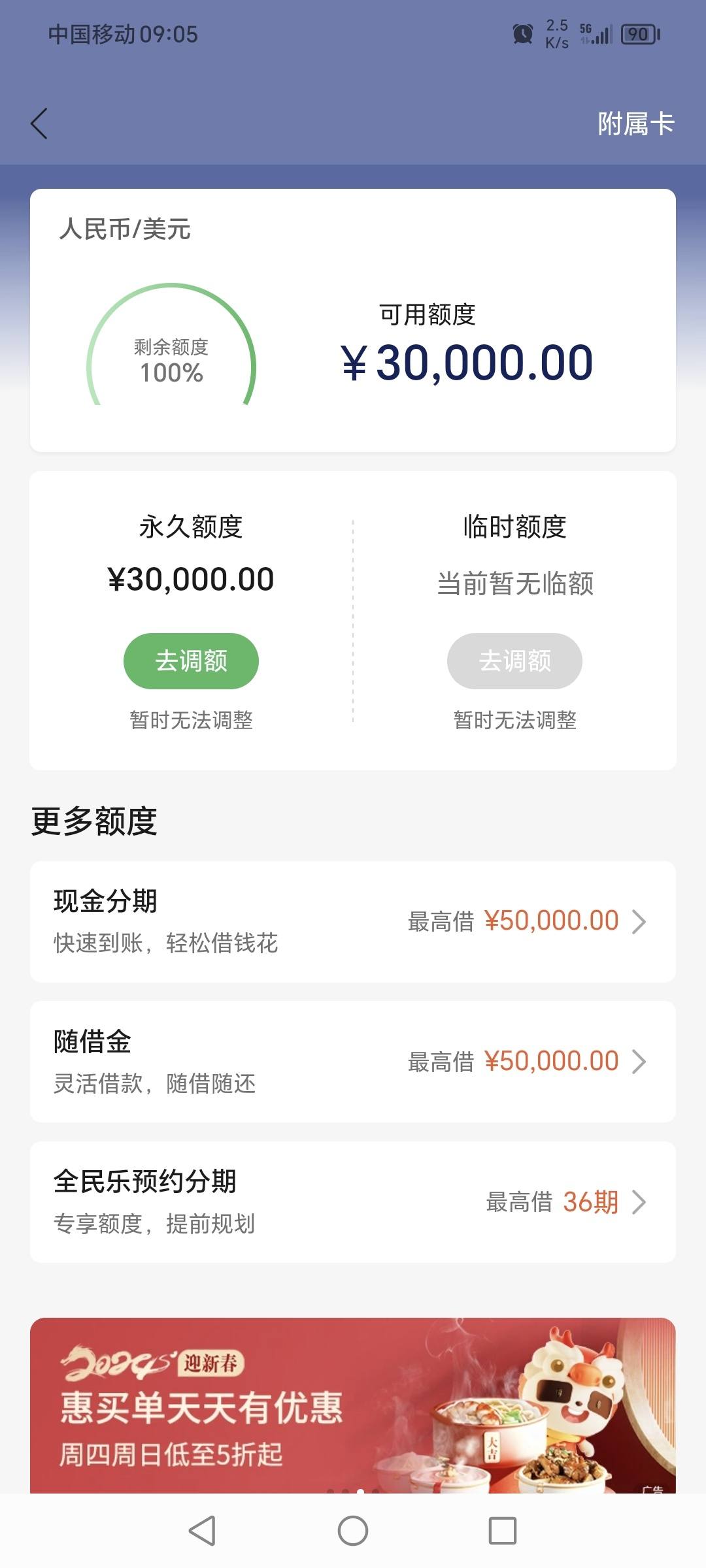Expand 现金分期 chevron arrow

[x=639, y=922]
